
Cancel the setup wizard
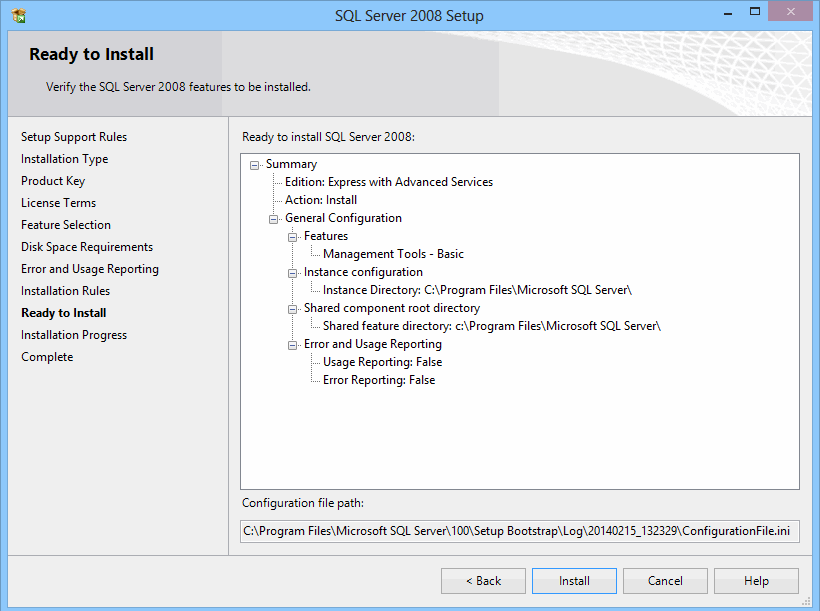(665, 581)
